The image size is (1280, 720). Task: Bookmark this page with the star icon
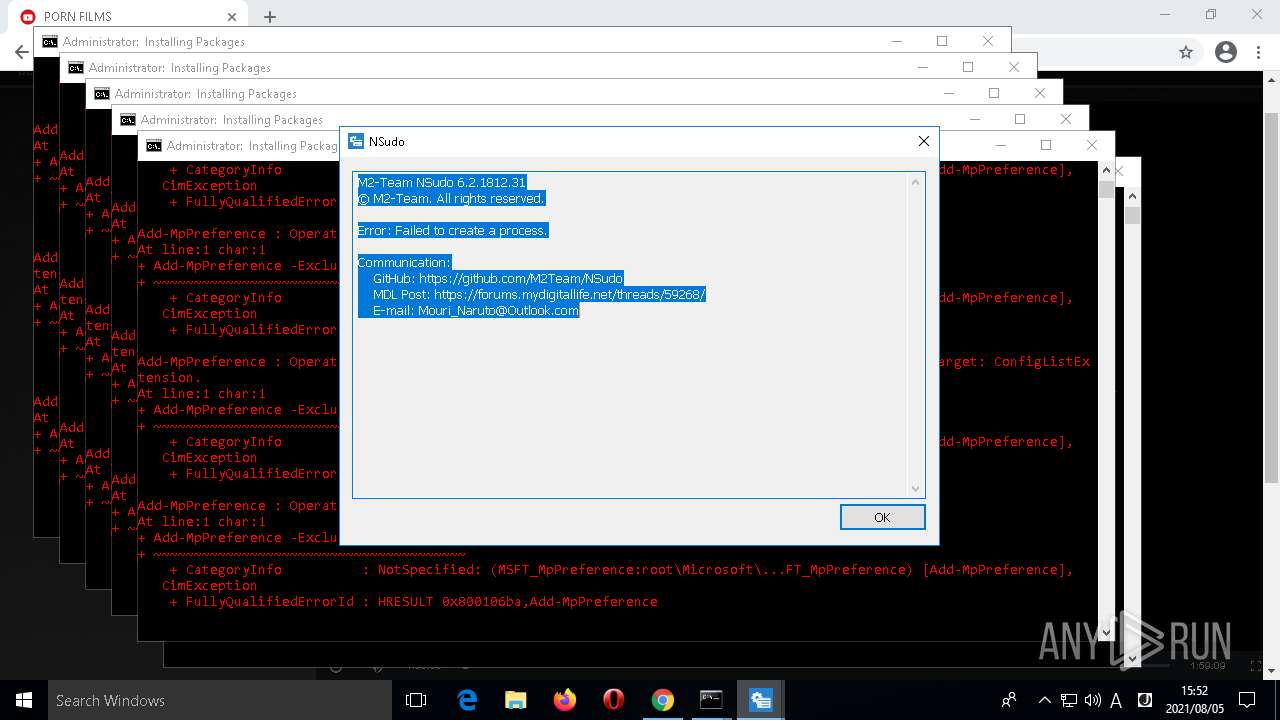click(1186, 52)
